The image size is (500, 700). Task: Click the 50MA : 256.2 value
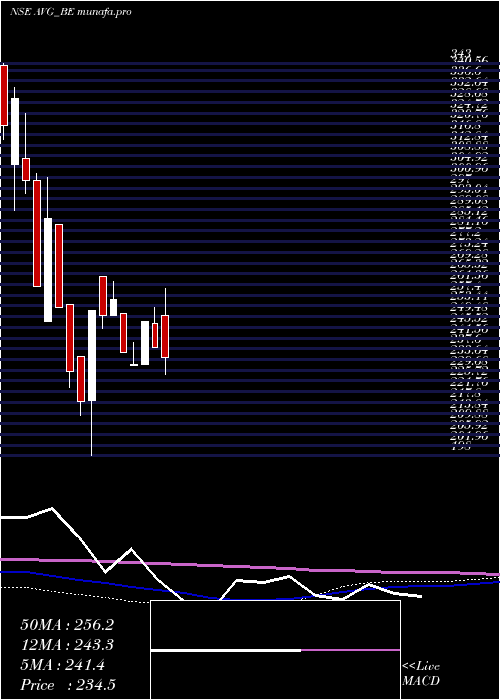pyautogui.click(x=67, y=625)
